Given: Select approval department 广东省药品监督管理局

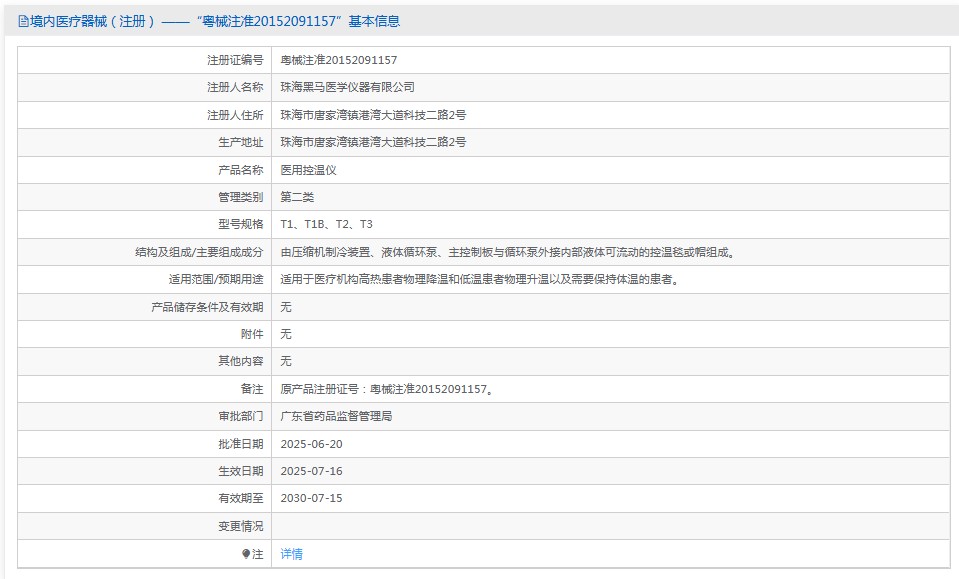Looking at the screenshot, I should [336, 416].
